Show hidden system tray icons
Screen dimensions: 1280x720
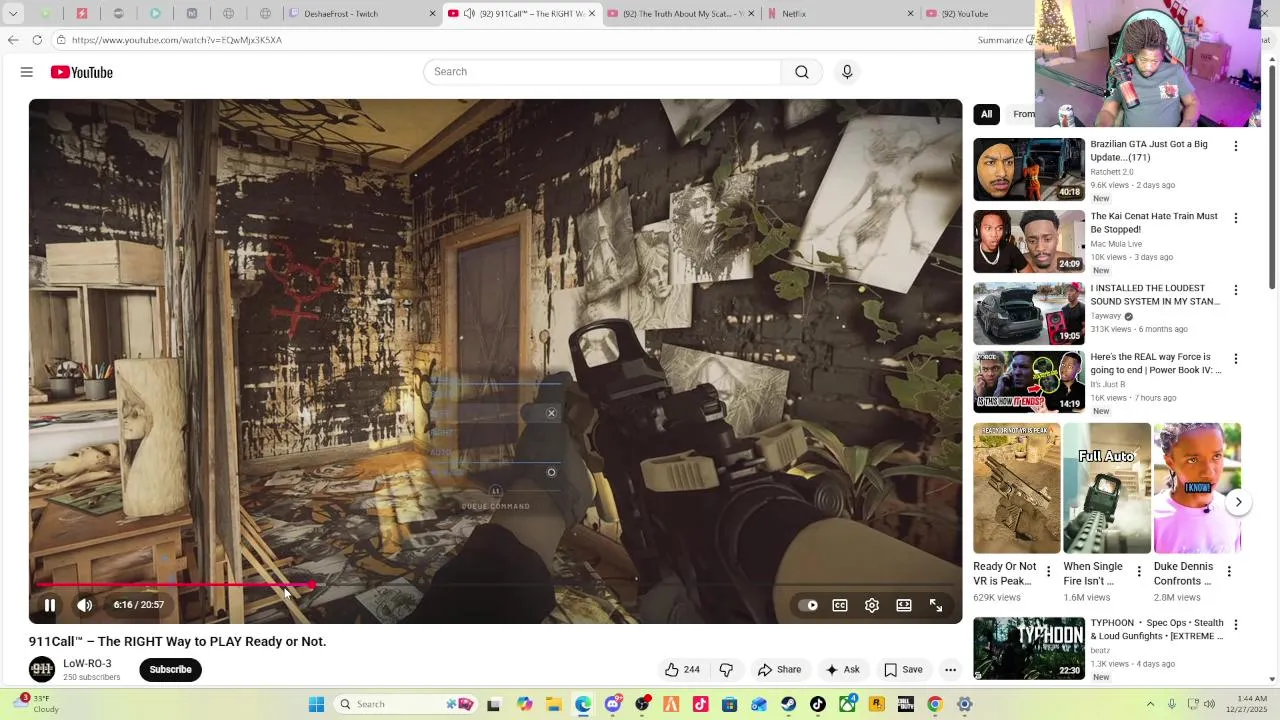(x=1150, y=705)
